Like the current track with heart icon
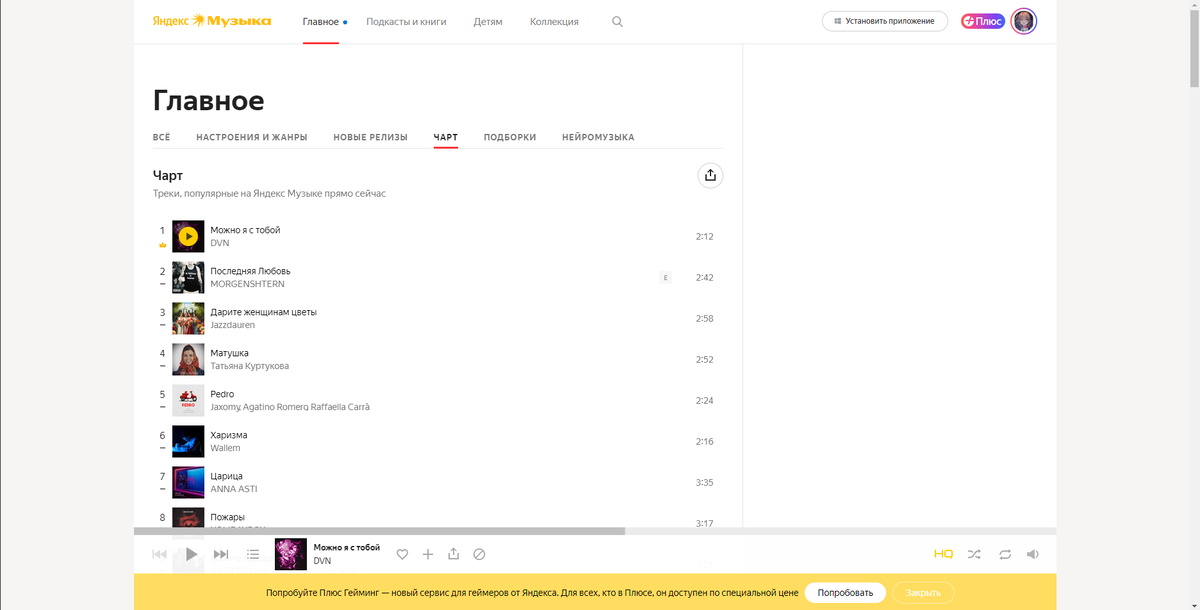The height and width of the screenshot is (610, 1200). (x=402, y=554)
